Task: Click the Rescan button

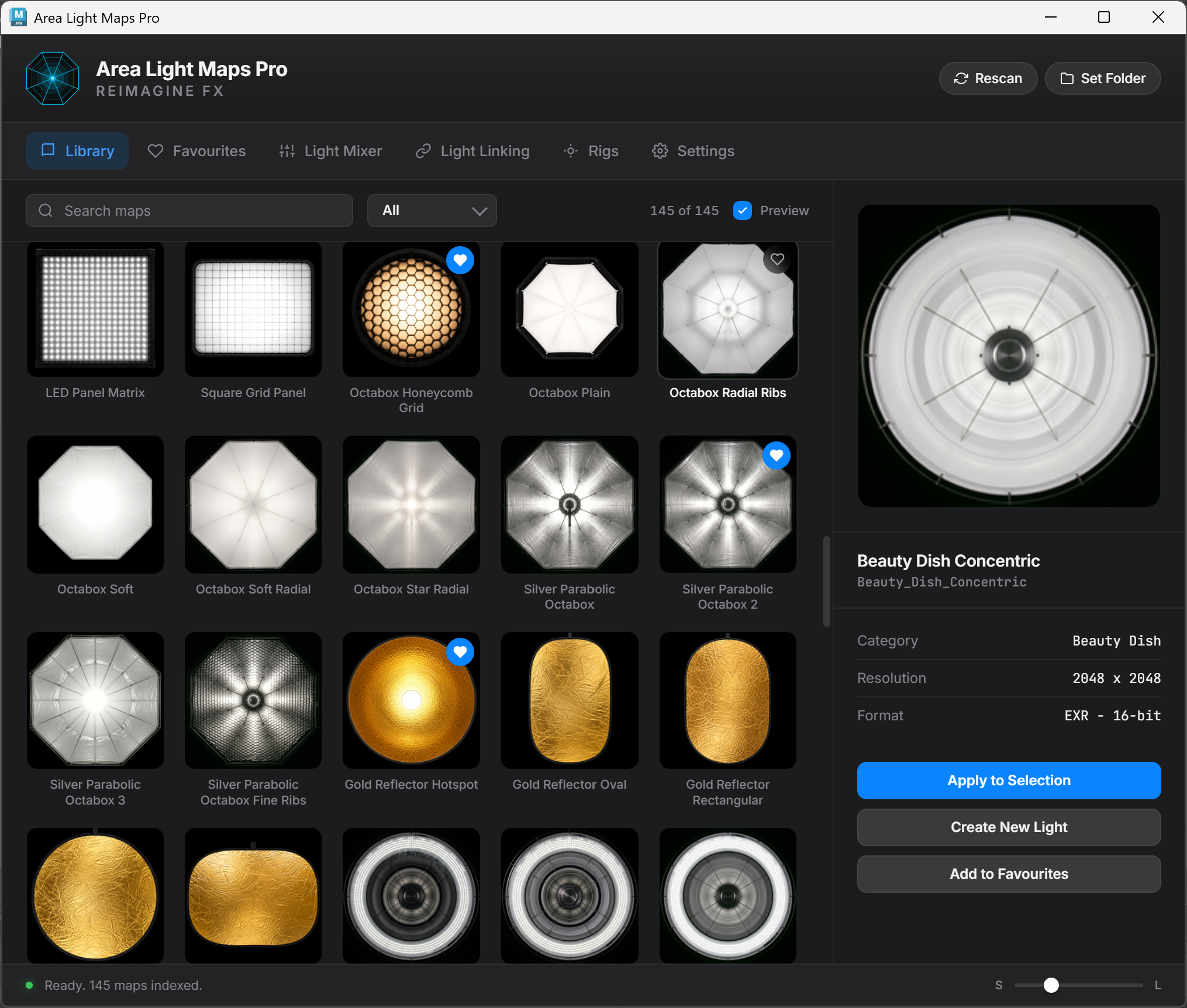Action: tap(988, 78)
